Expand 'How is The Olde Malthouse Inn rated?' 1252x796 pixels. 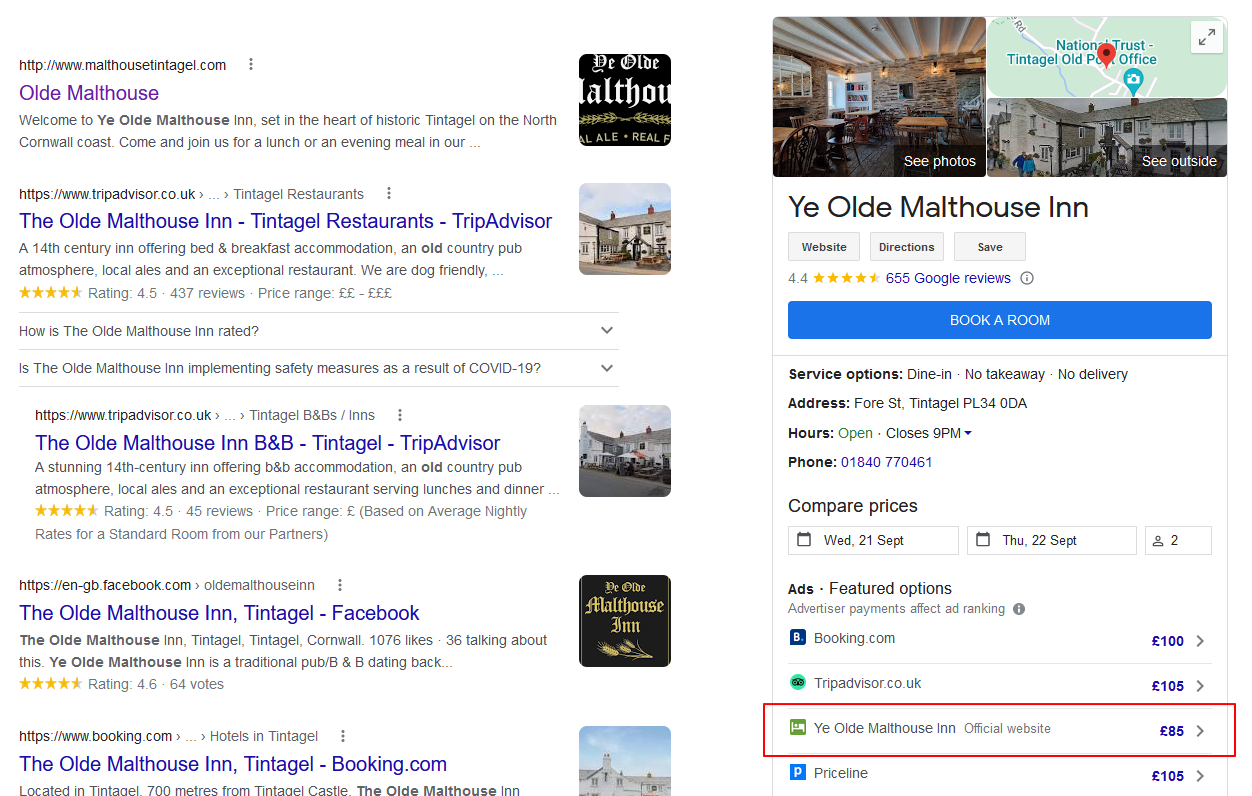coord(319,331)
